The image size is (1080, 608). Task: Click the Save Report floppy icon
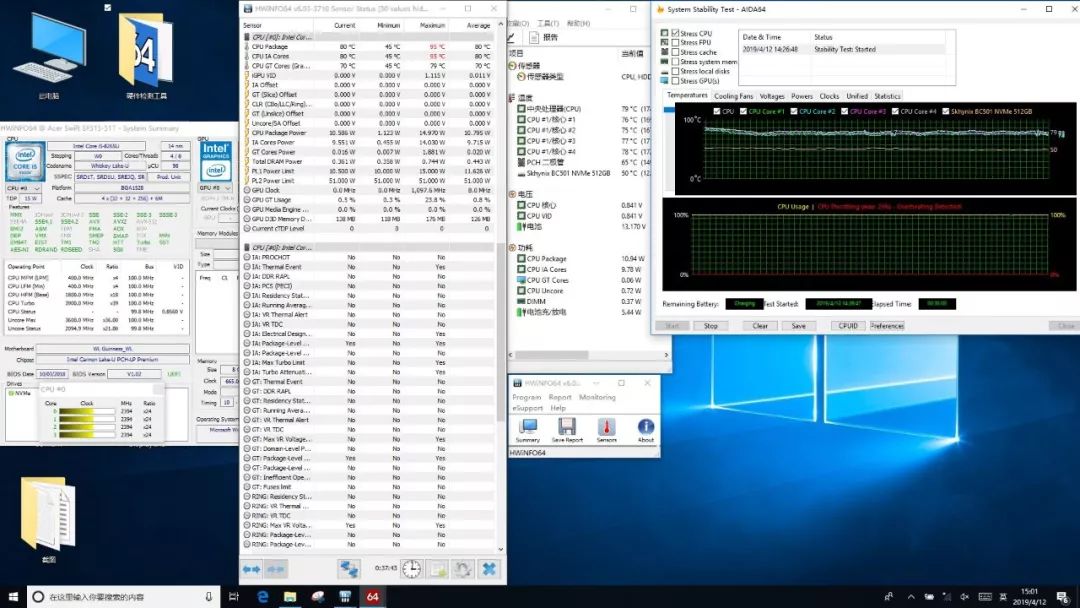click(566, 427)
